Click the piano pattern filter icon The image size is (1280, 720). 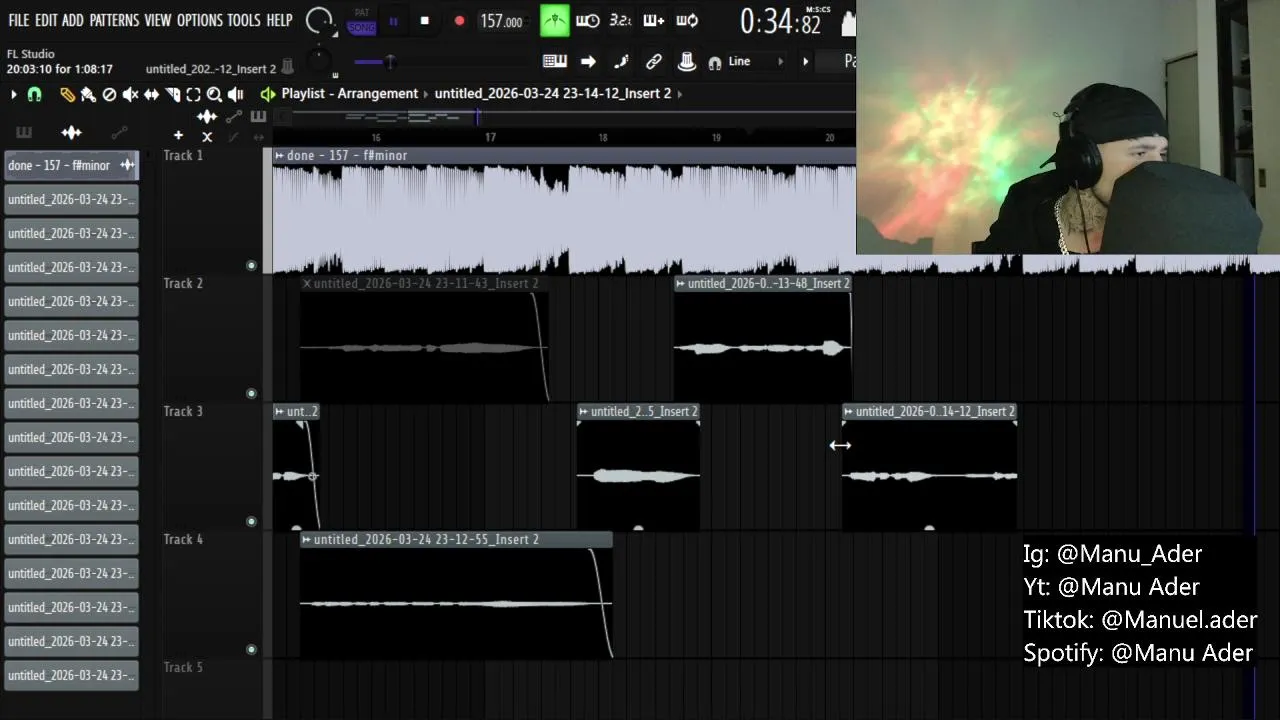tap(24, 133)
